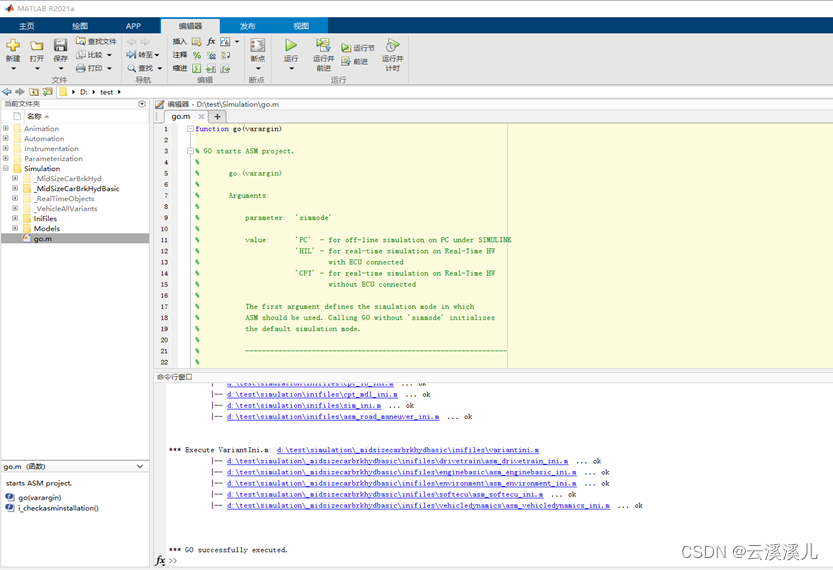The image size is (833, 570).
Task: Open the dropdown arrow under 保存
Action: pyautogui.click(x=61, y=69)
